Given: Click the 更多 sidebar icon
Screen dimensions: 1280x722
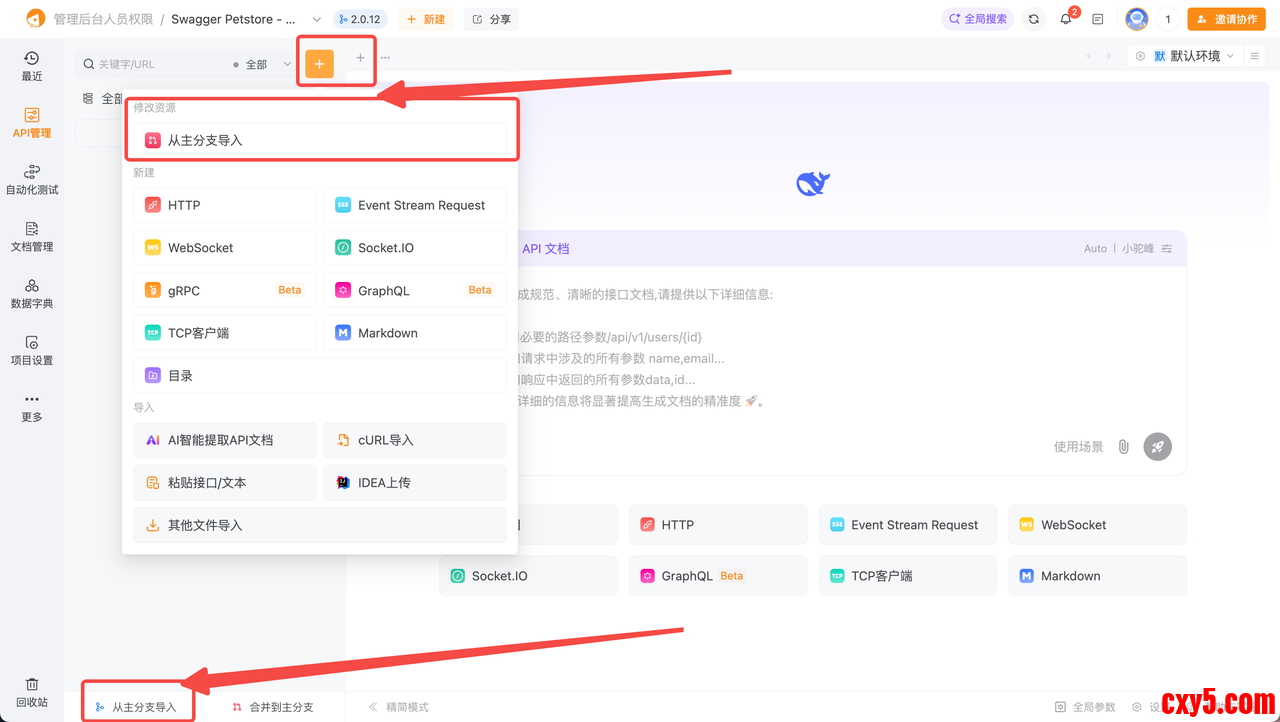Looking at the screenshot, I should [x=32, y=408].
